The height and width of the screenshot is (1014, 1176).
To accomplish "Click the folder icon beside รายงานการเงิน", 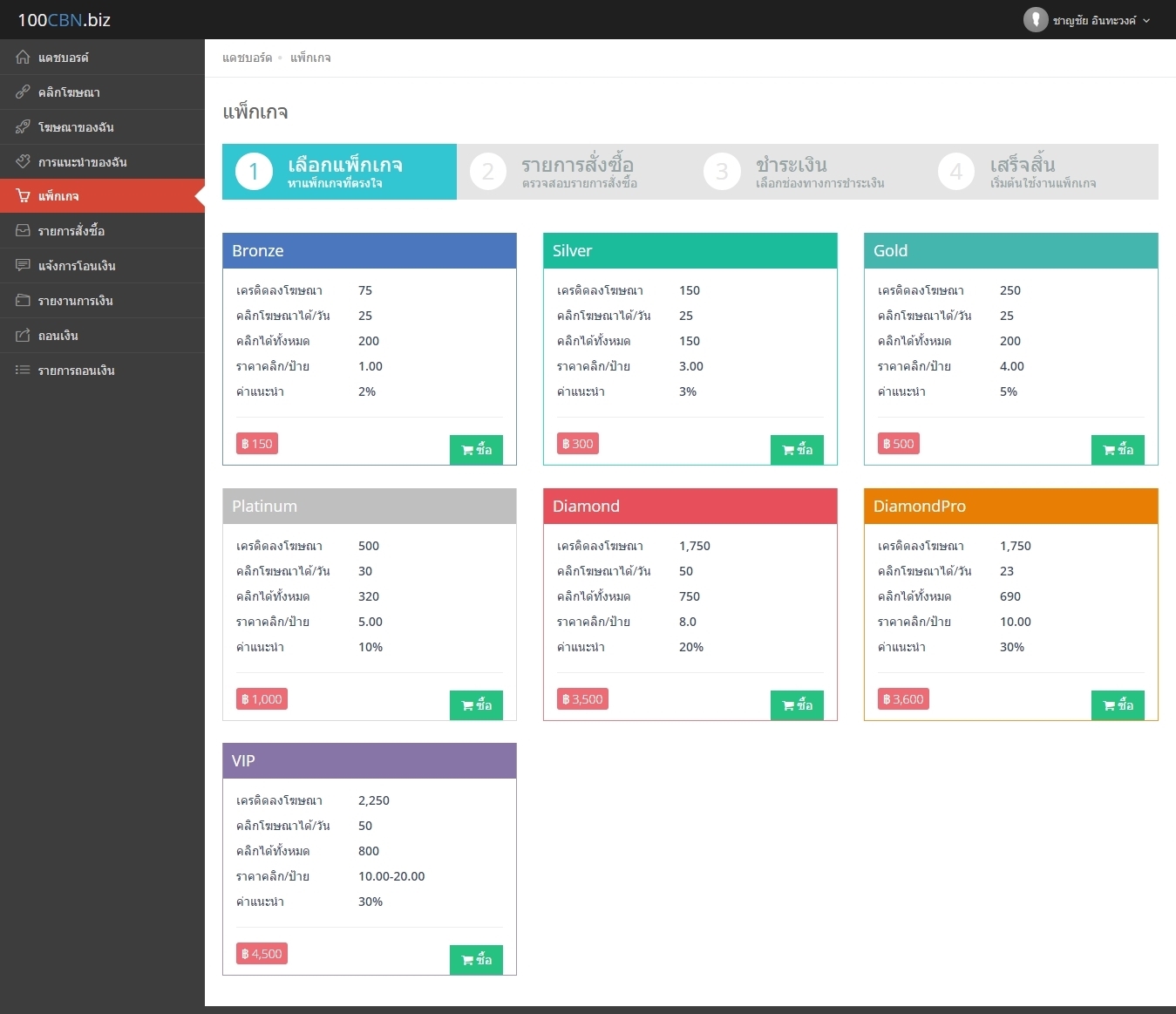I will [x=23, y=300].
